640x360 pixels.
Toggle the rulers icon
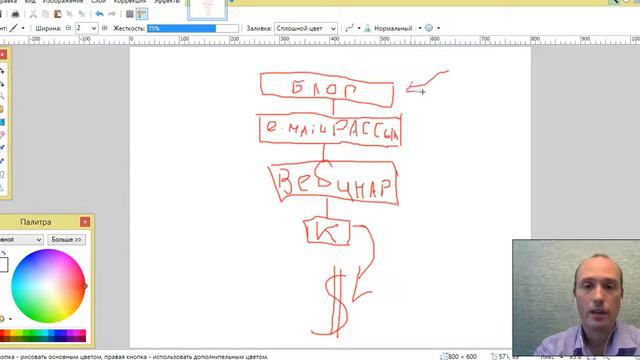142,14
